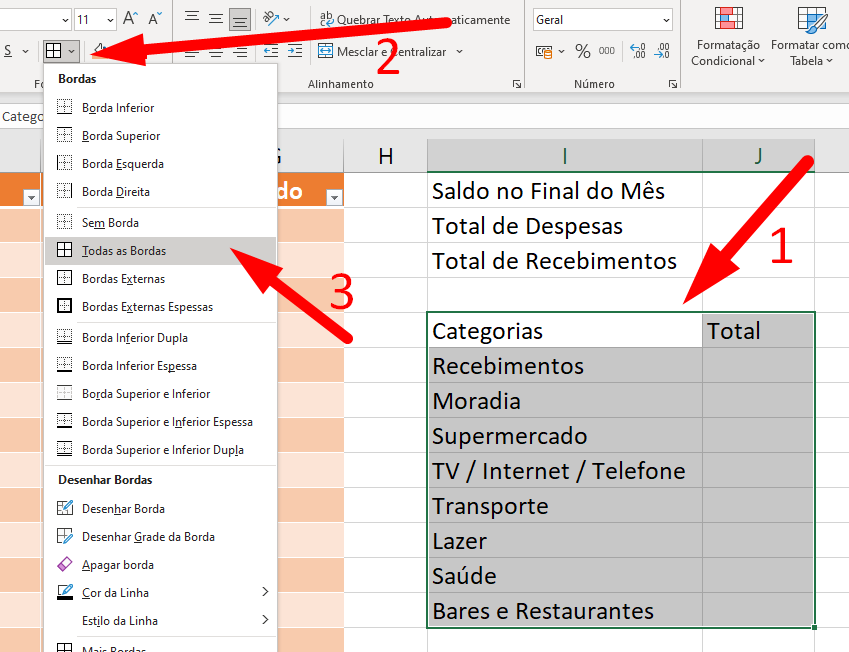
Task: Select the Bares e Restaurantes cell
Action: point(565,611)
